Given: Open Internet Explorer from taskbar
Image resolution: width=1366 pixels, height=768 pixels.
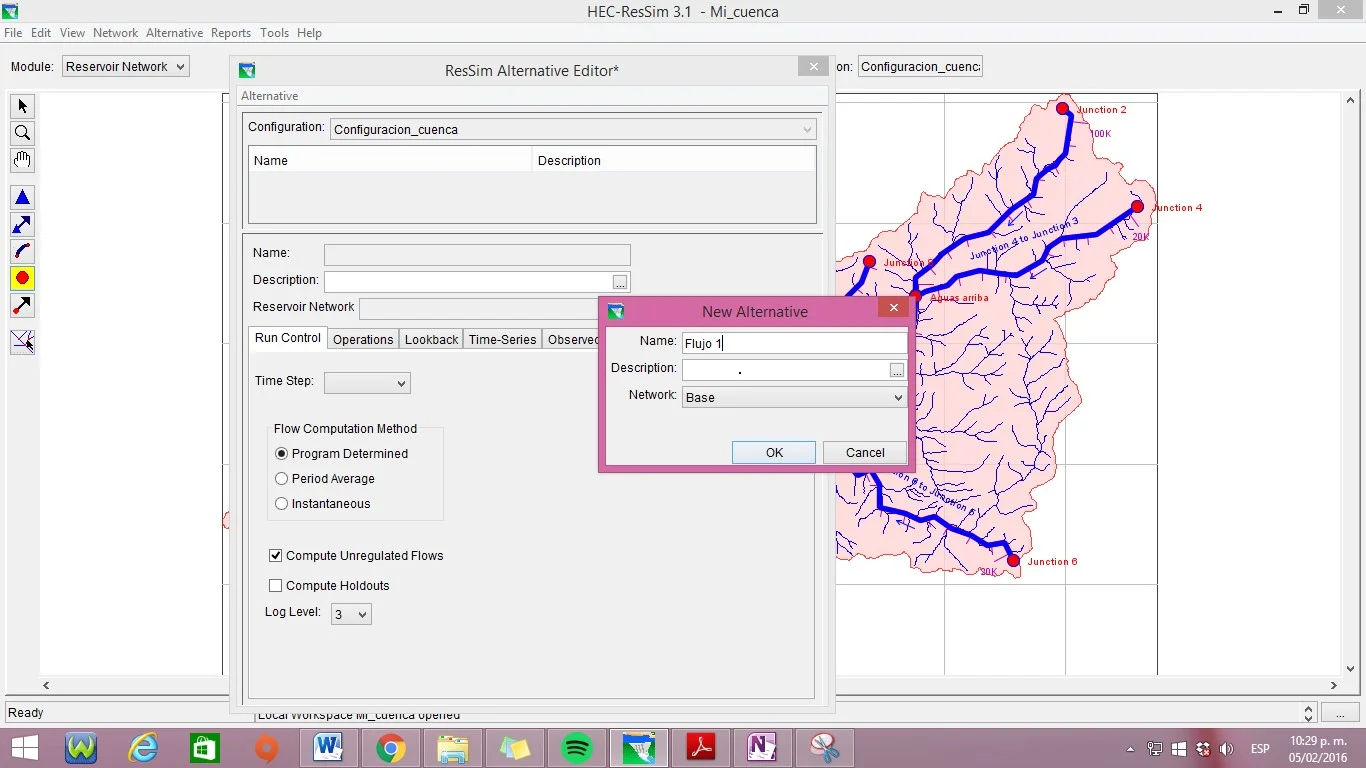Looking at the screenshot, I should coord(143,748).
